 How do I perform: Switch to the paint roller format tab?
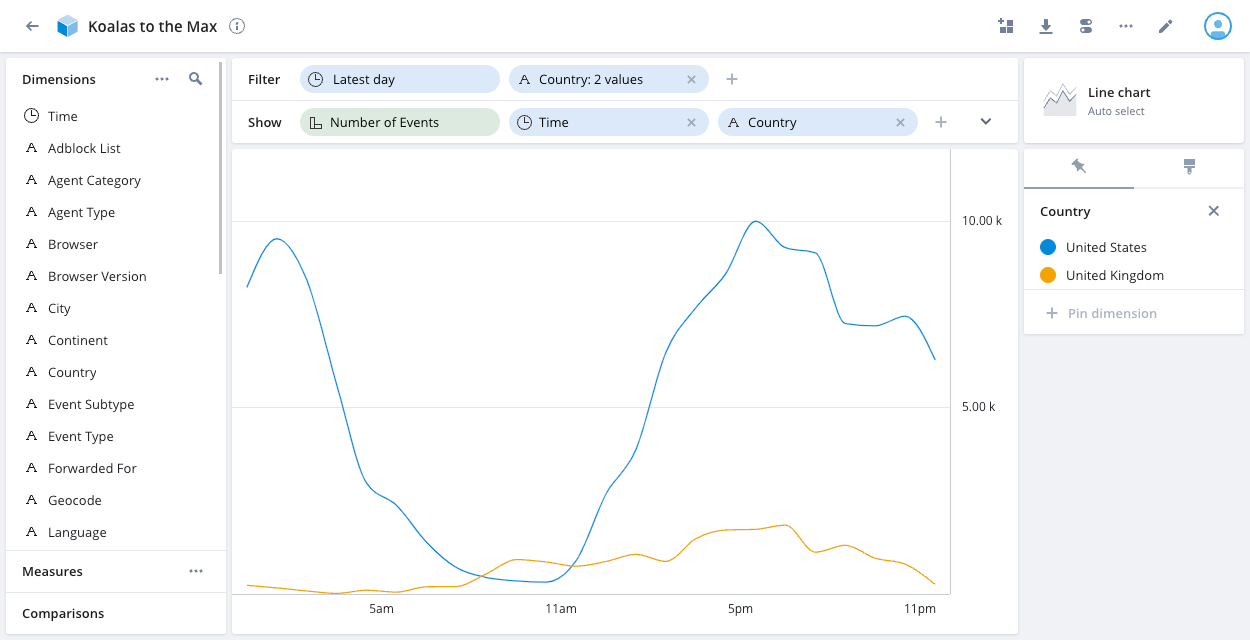click(x=1189, y=167)
